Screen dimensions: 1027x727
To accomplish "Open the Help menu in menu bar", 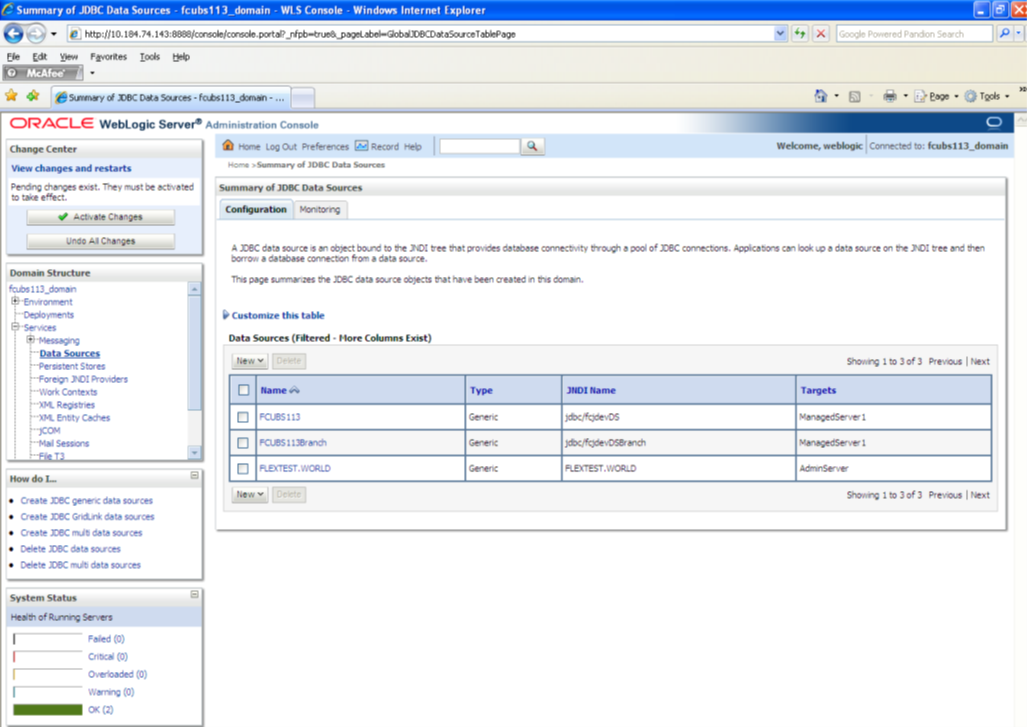I will click(x=181, y=57).
